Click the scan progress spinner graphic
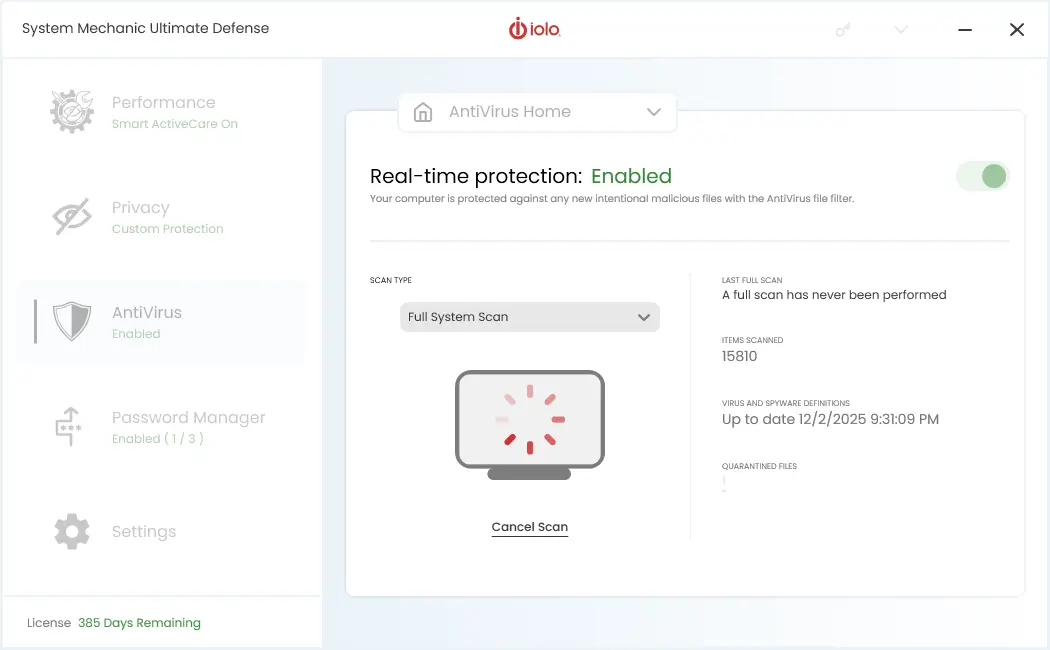The image size is (1050, 650). point(529,420)
